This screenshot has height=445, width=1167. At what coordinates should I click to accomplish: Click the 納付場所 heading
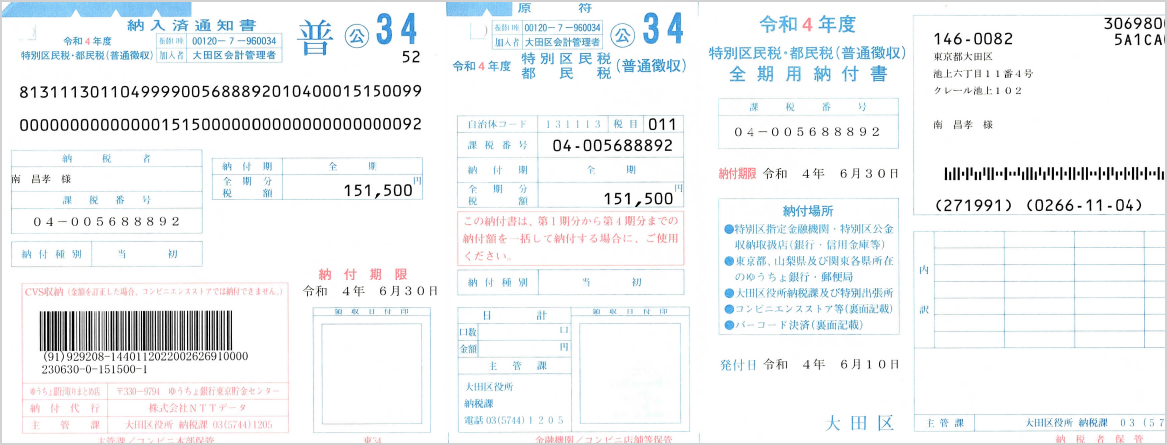tap(808, 211)
